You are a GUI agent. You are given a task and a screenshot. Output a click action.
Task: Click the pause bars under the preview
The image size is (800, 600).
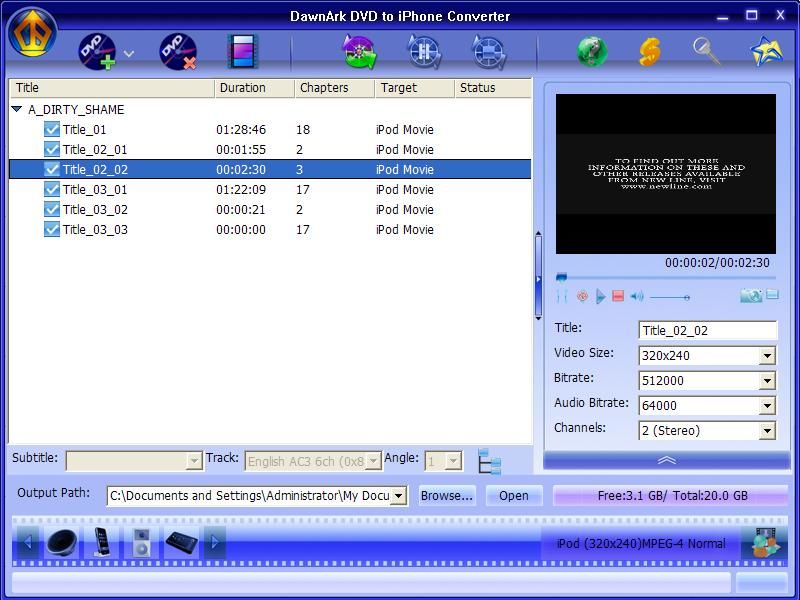click(x=562, y=296)
